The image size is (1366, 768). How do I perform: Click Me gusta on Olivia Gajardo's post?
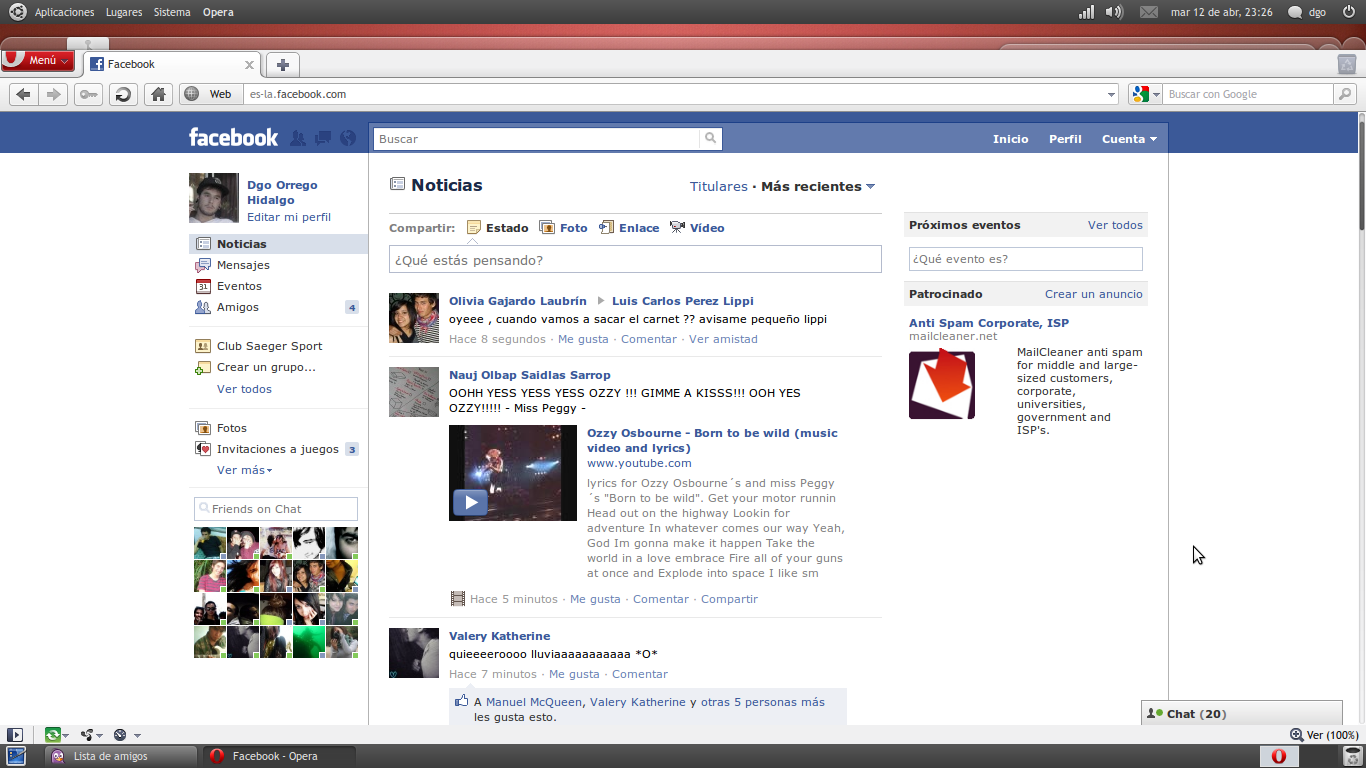(583, 339)
